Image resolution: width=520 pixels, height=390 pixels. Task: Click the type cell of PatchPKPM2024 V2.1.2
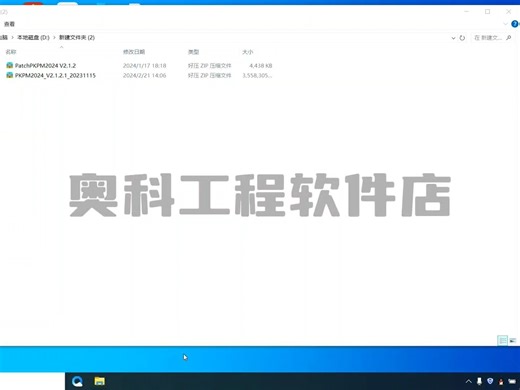tap(210, 66)
